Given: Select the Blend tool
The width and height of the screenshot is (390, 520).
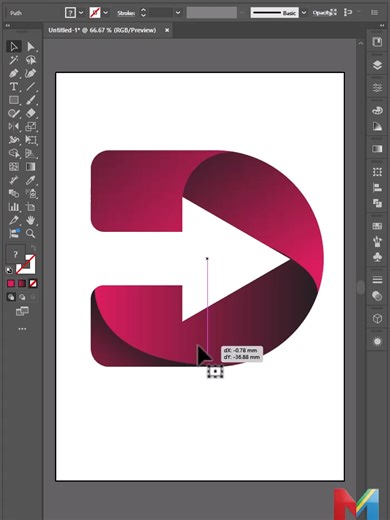Looking at the screenshot, I should click(x=14, y=194).
